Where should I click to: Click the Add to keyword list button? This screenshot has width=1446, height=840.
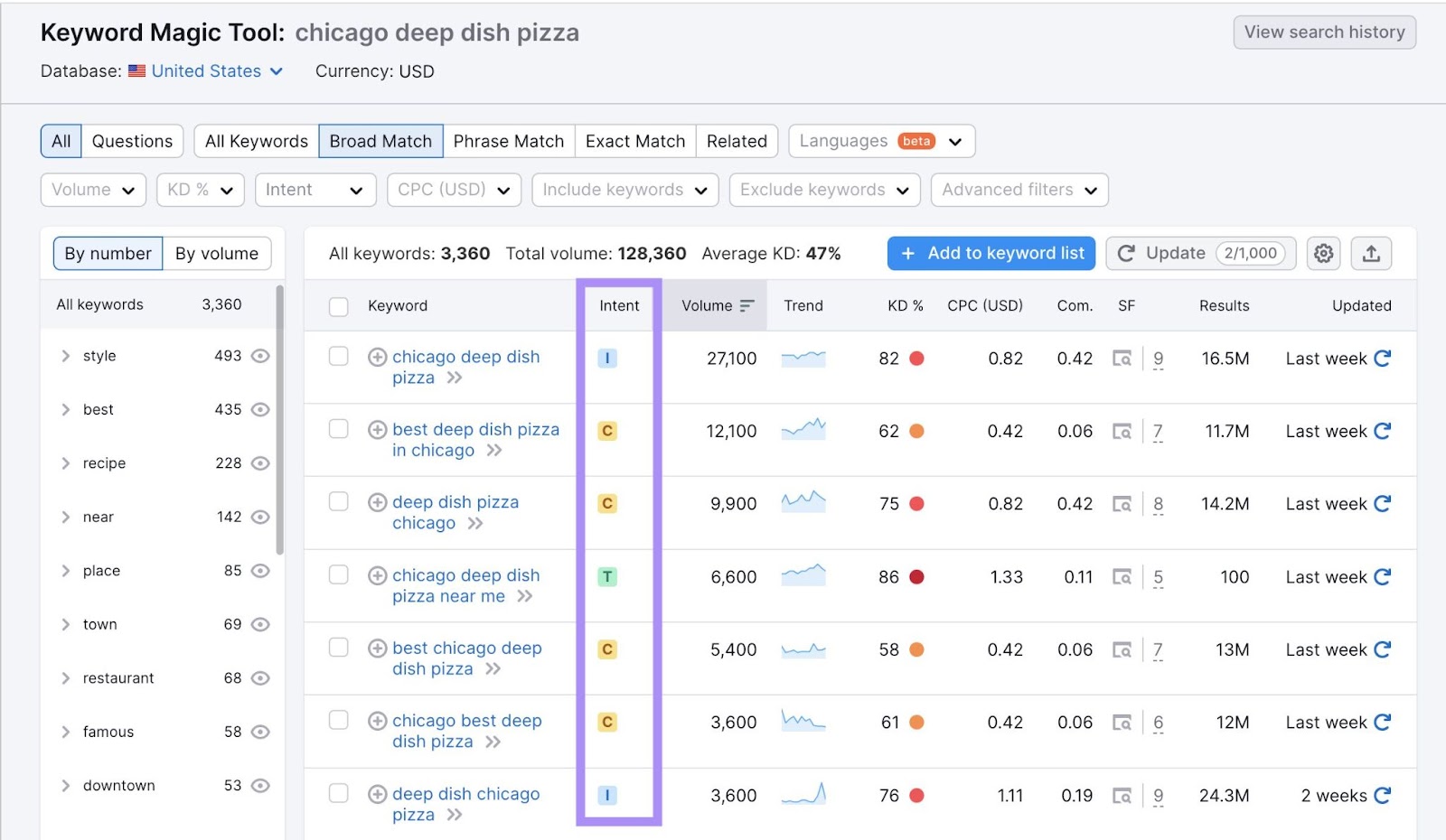tap(991, 253)
